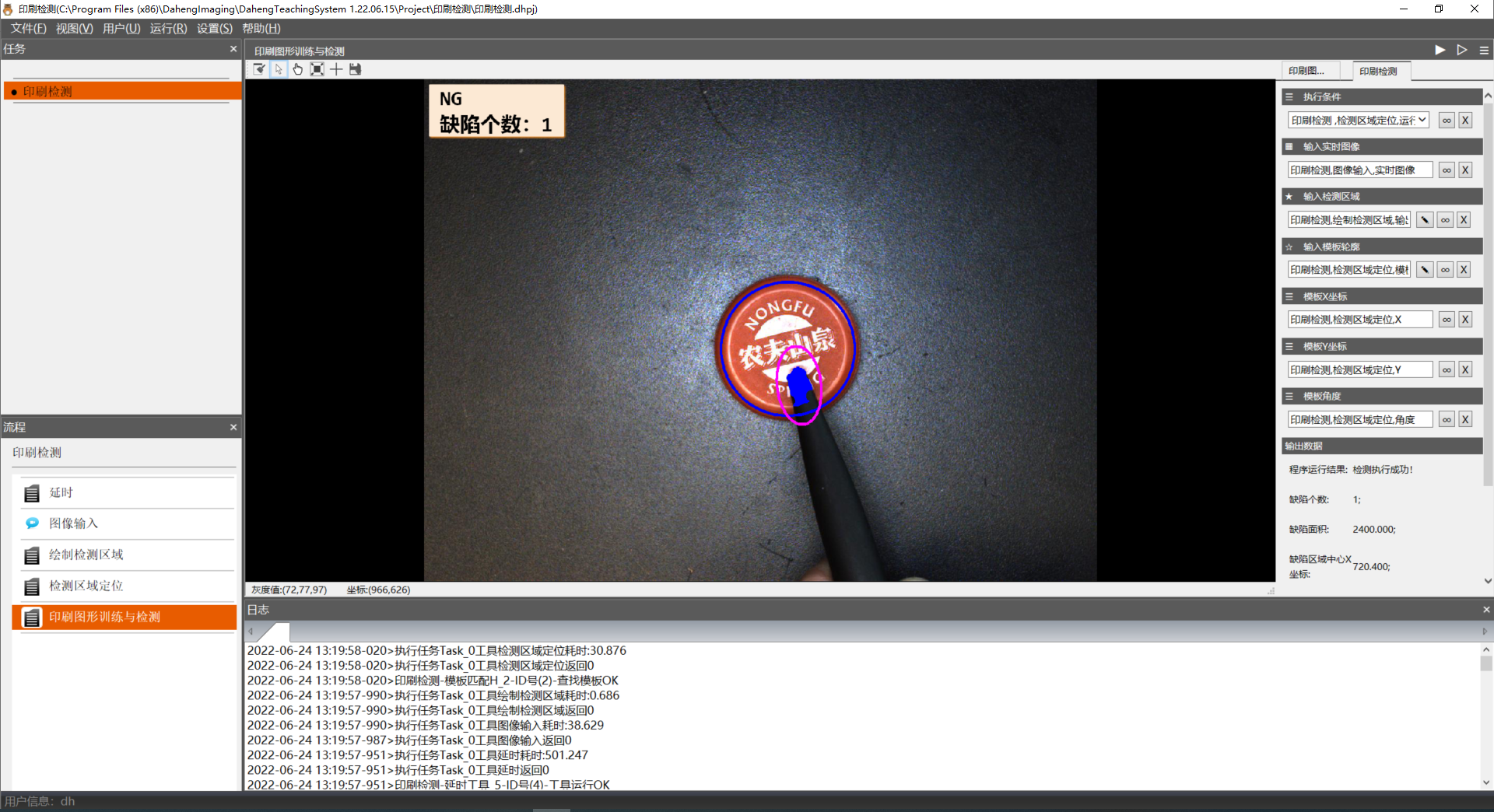Viewport: 1494px width, 812px height.
Task: Click link icon for 模板X坐标 row
Action: (x=1447, y=320)
